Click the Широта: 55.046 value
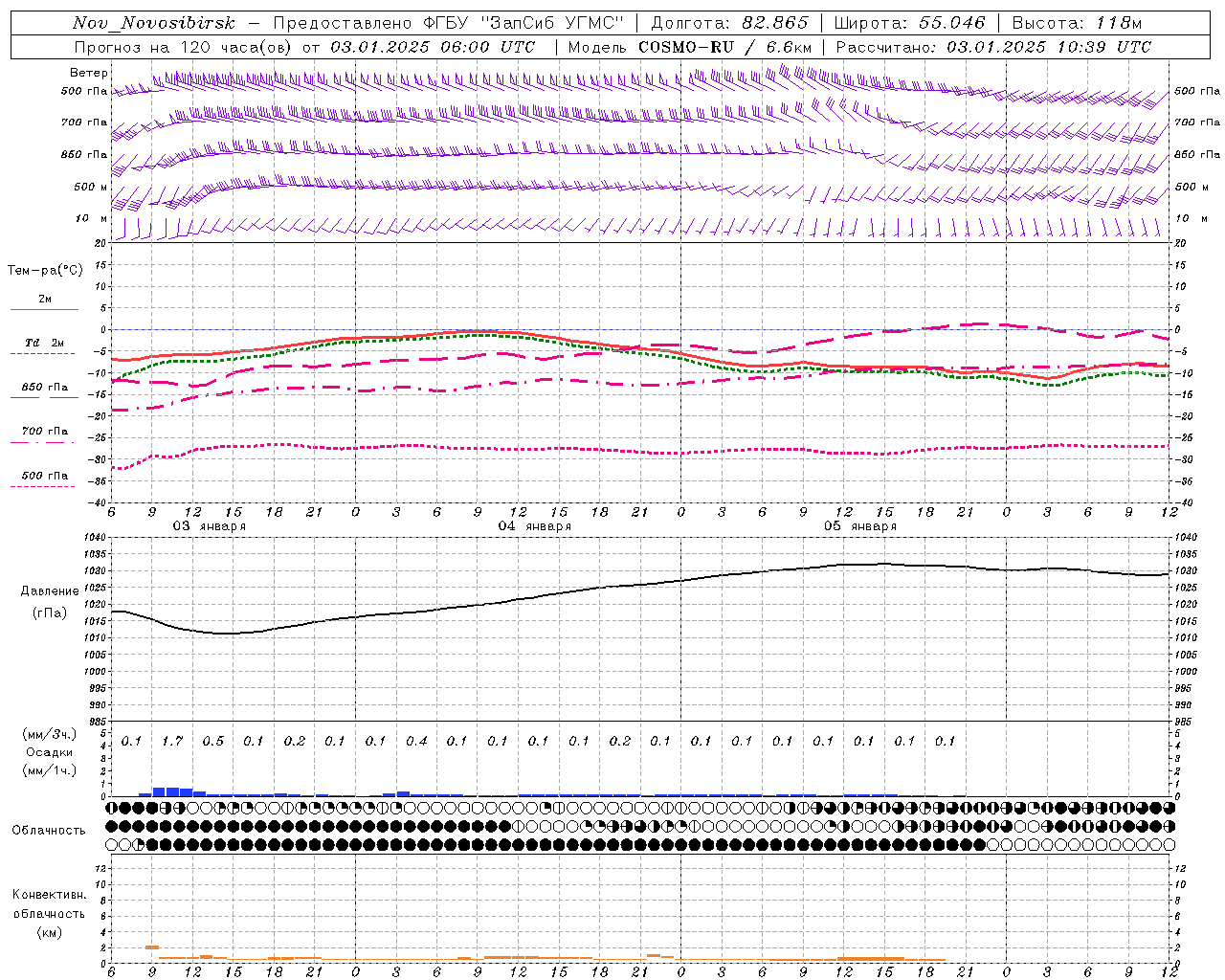Image resolution: width=1225 pixels, height=980 pixels. [x=910, y=23]
